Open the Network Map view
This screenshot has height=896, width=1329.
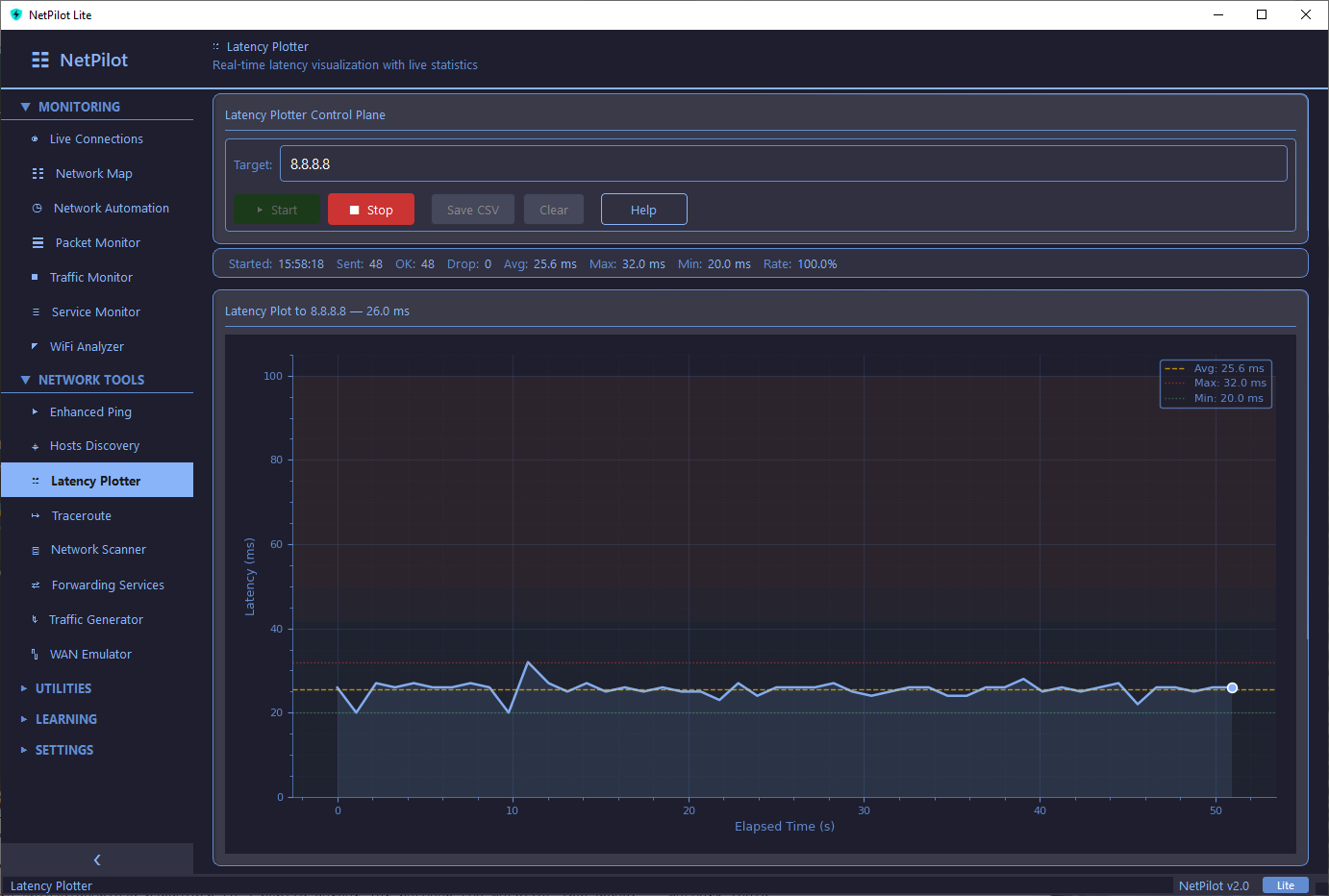pyautogui.click(x=91, y=173)
